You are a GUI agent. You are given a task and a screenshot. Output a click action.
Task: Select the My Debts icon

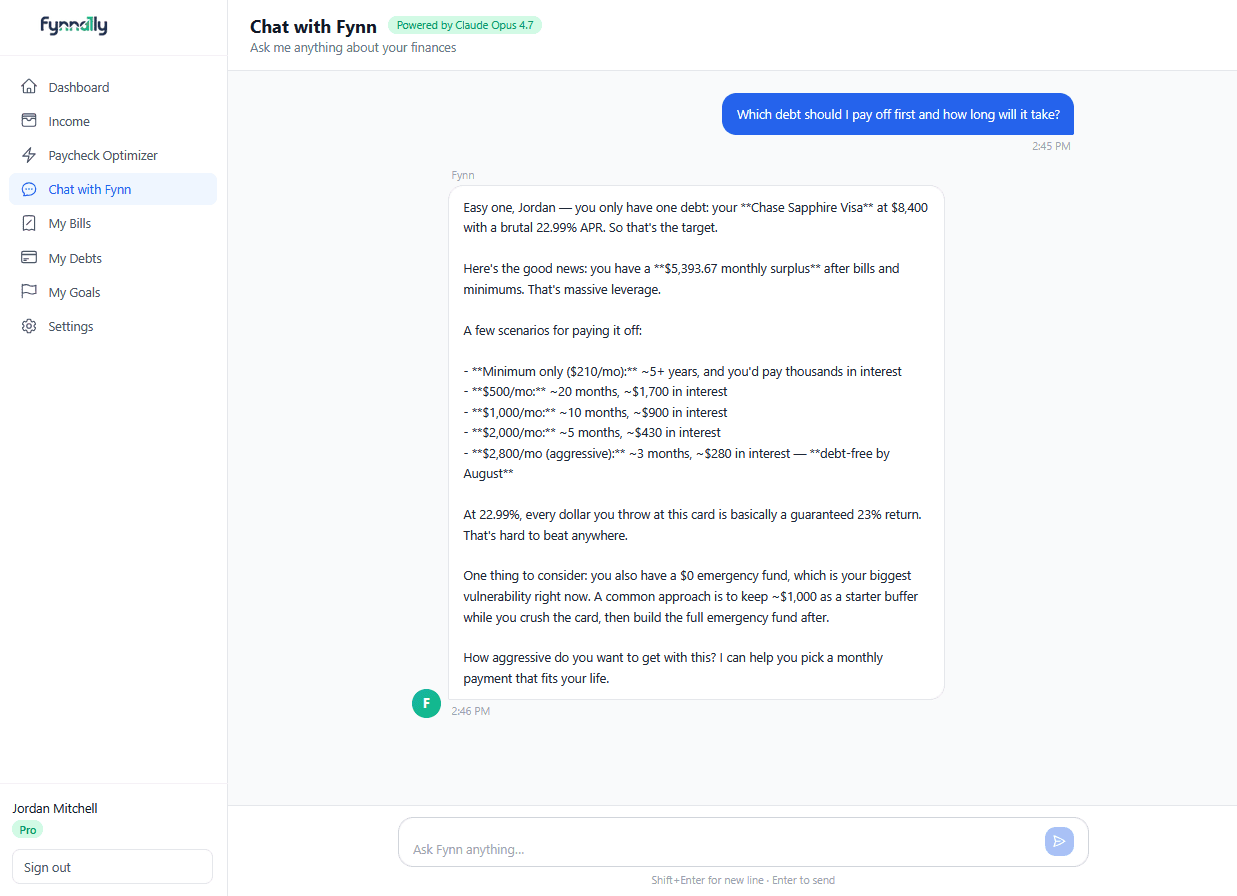click(30, 257)
